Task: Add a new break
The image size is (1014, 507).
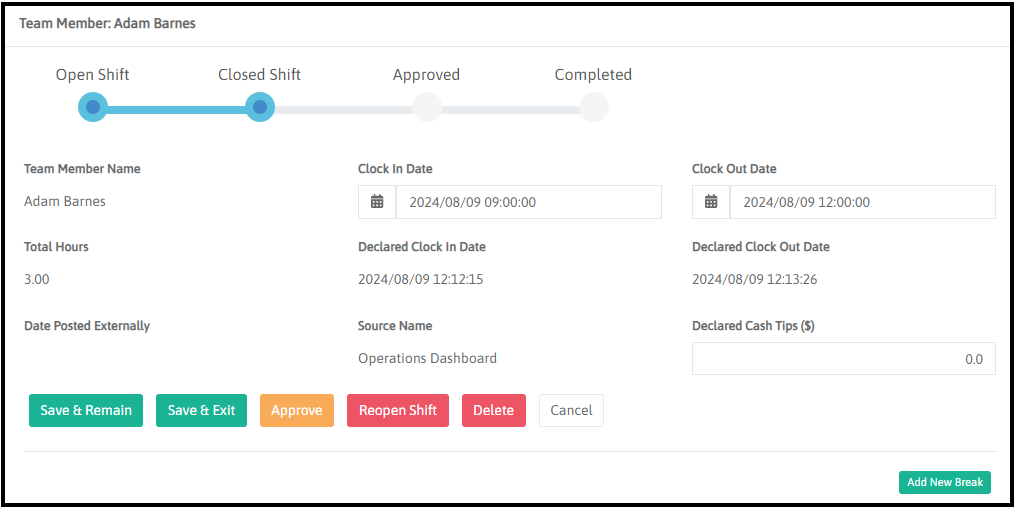Action: (x=944, y=482)
